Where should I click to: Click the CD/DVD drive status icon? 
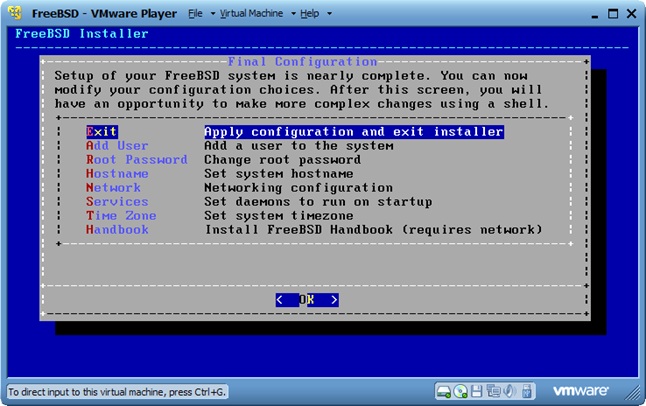461,391
